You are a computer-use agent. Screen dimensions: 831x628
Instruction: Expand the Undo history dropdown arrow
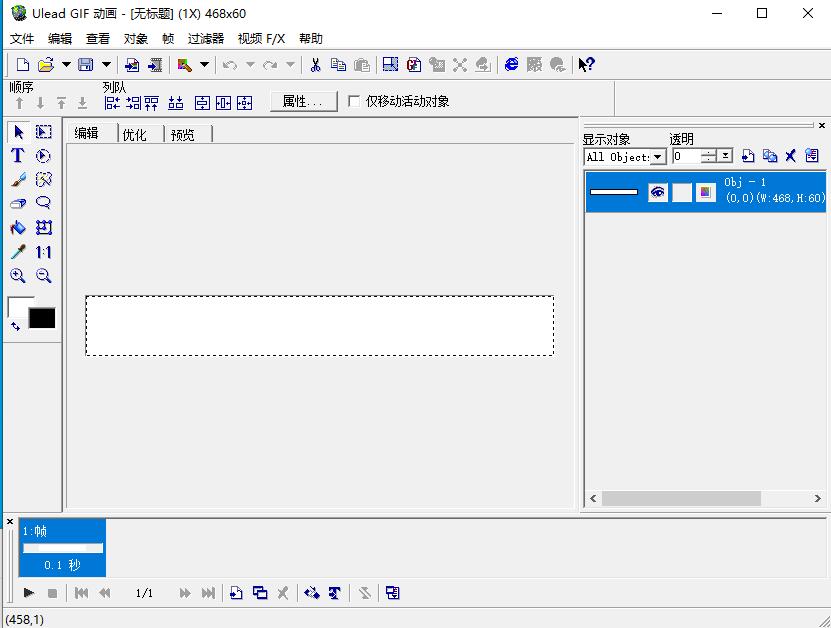click(251, 65)
